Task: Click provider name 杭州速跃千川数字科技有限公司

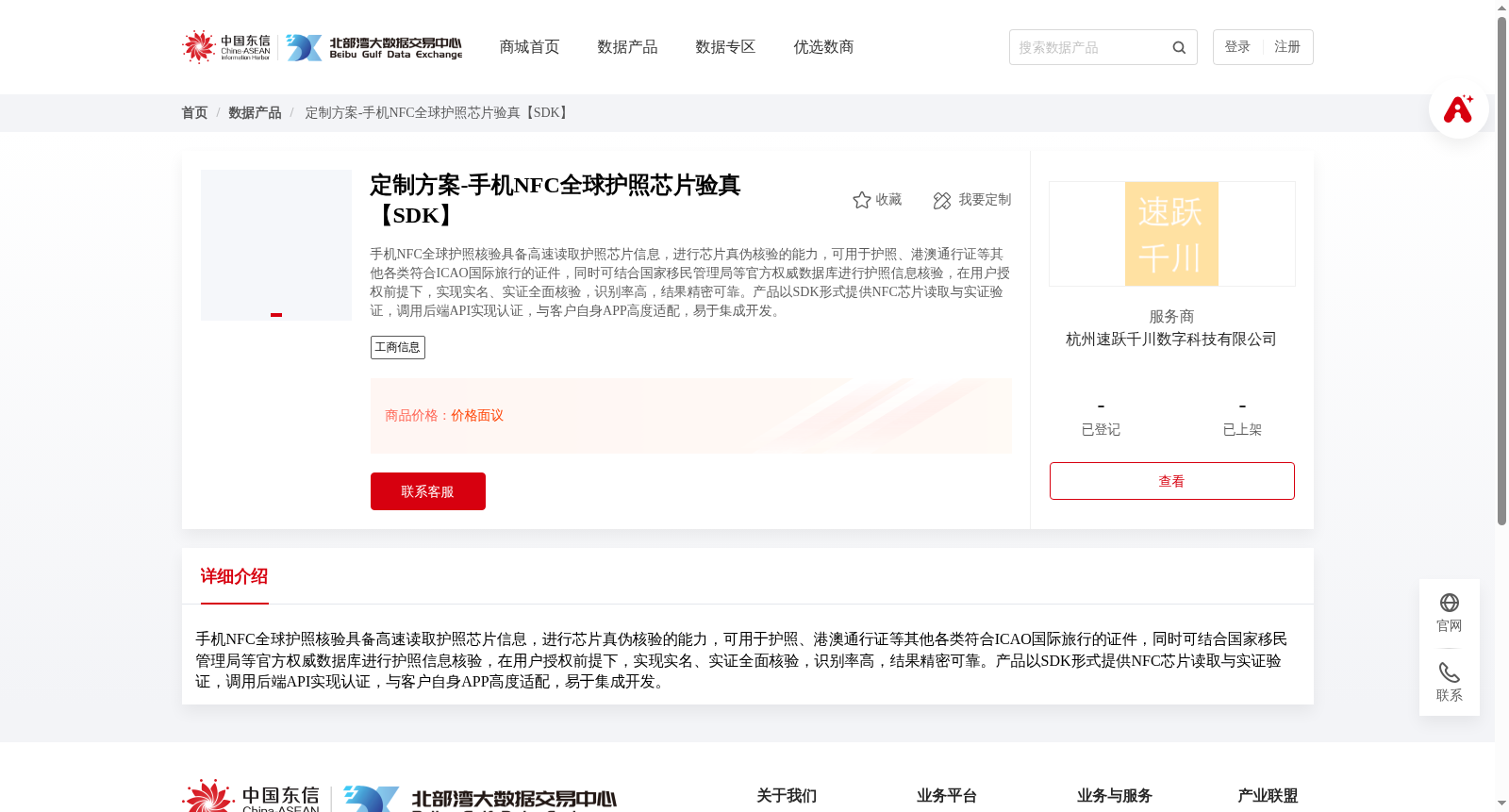Action: pos(1171,340)
